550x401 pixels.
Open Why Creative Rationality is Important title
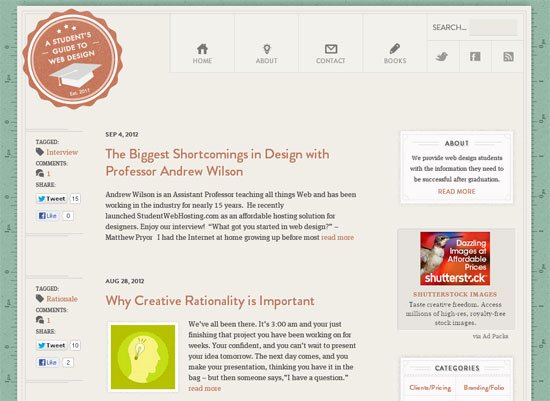210,301
